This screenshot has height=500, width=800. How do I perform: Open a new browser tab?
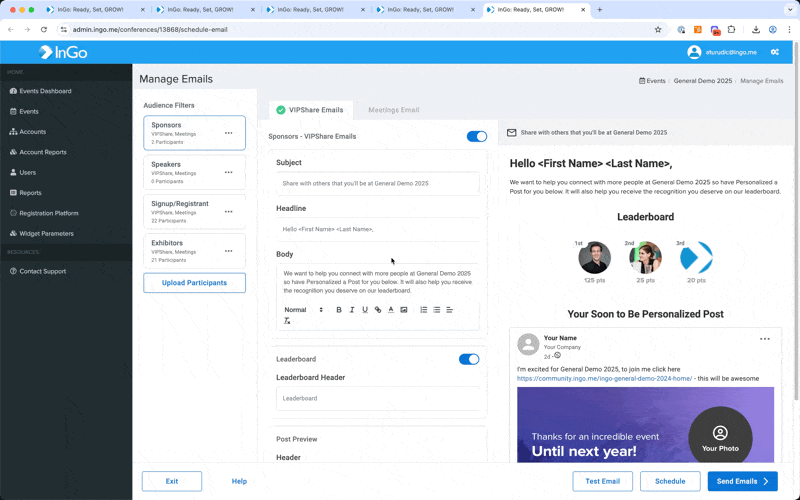(x=599, y=10)
